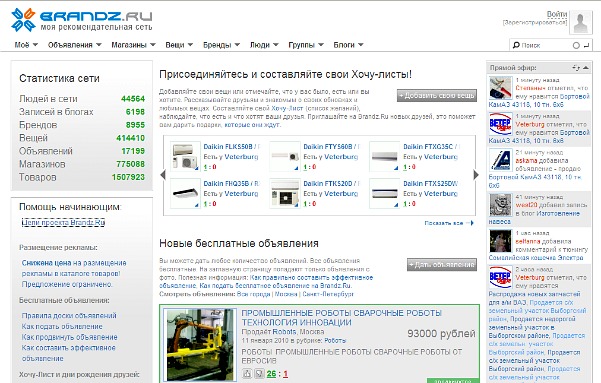Open the Войти login link
Viewport: 601px width, 383px height.
point(557,14)
